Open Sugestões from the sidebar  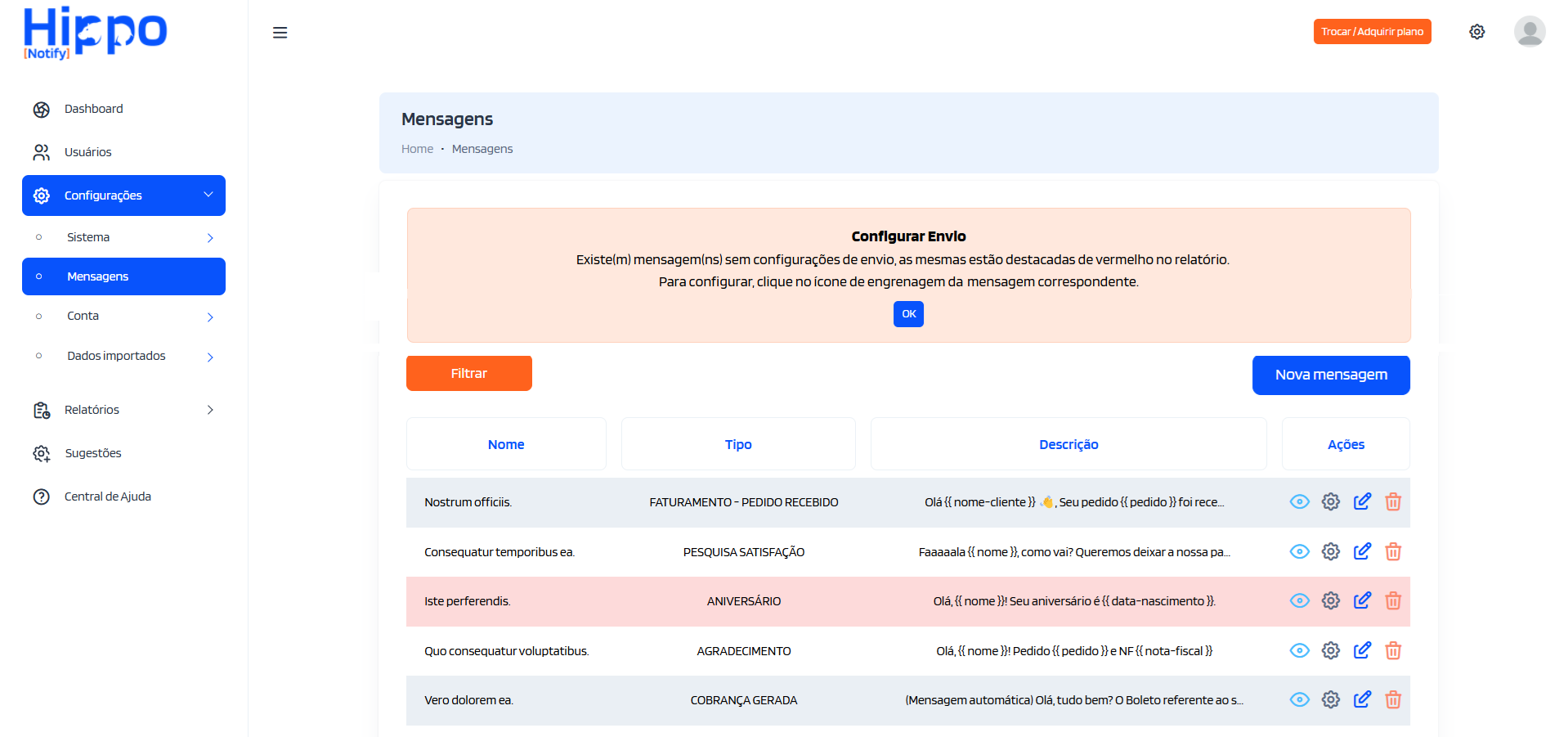tap(93, 453)
